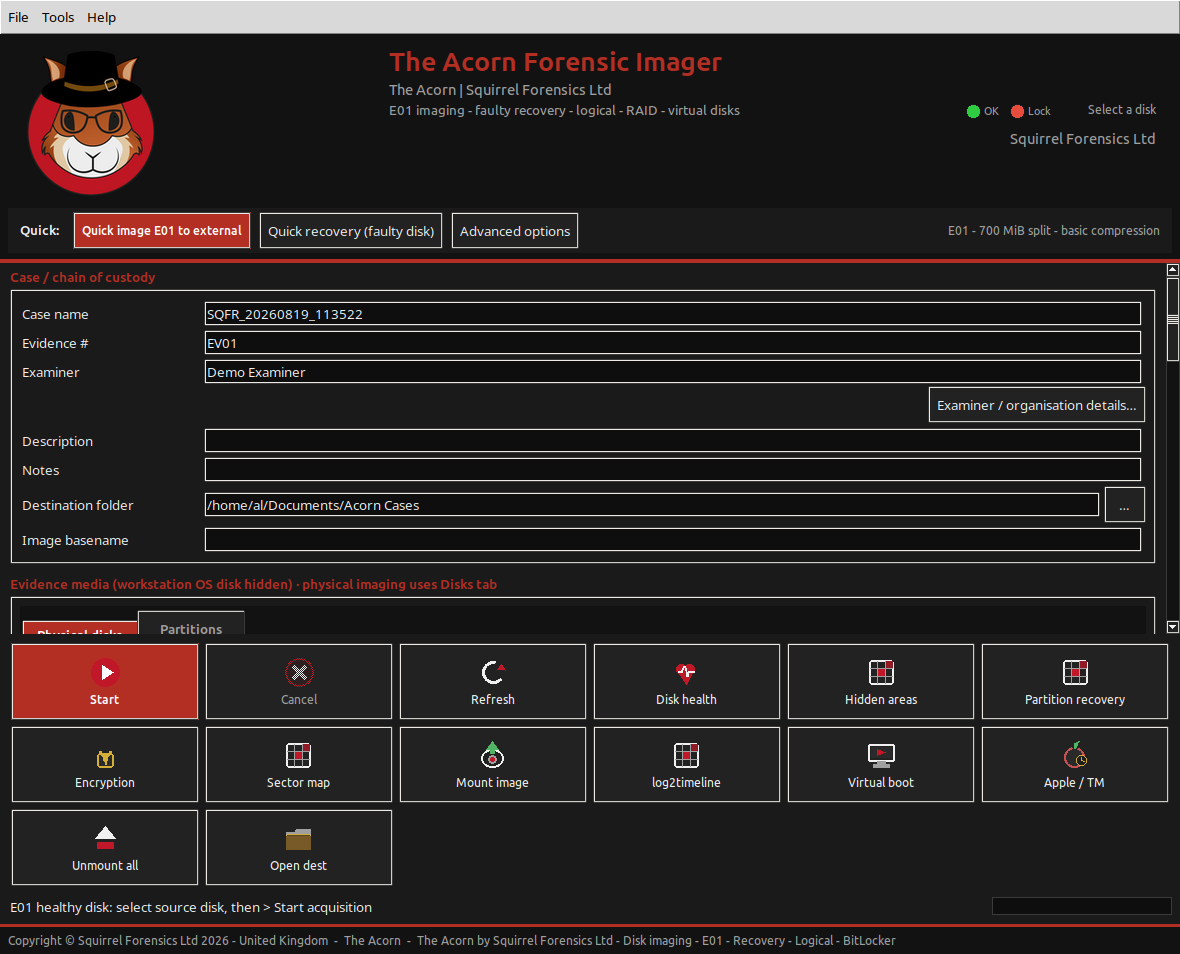Click the Mount image tool

click(x=493, y=764)
